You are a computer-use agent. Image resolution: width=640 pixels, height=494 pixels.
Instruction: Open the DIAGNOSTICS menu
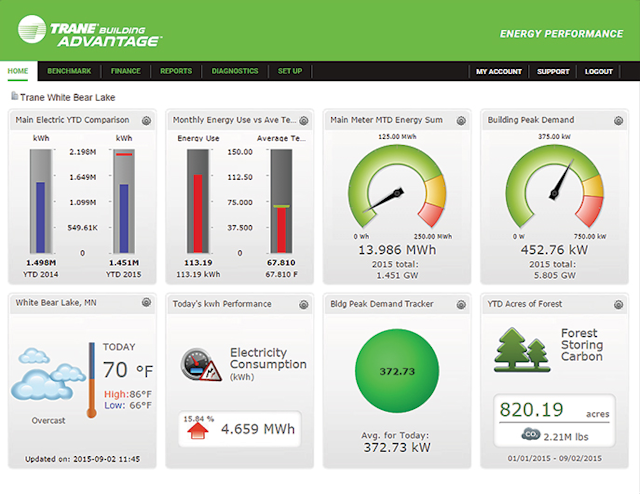(235, 71)
